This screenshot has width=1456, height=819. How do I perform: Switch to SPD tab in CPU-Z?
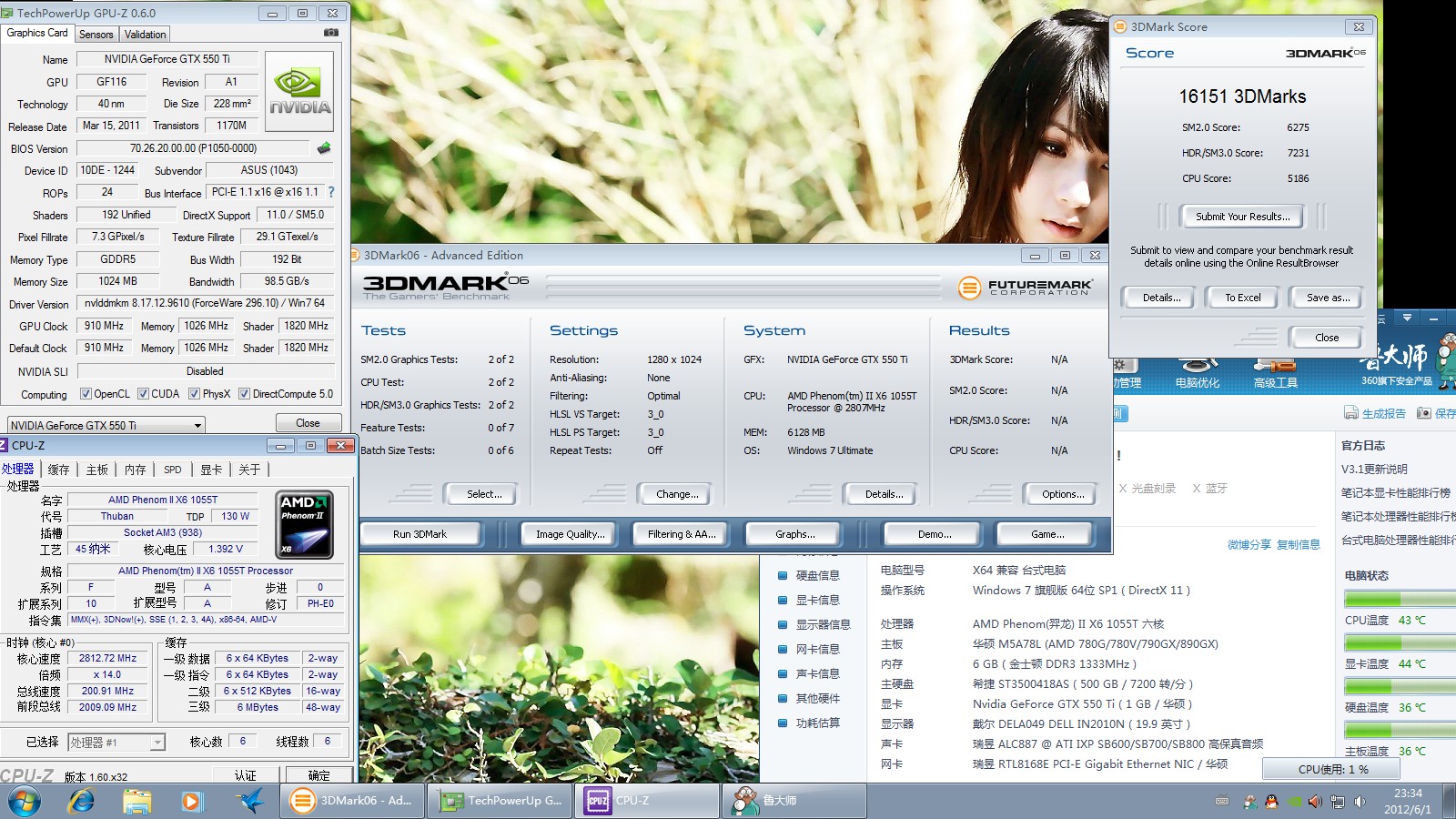(173, 470)
